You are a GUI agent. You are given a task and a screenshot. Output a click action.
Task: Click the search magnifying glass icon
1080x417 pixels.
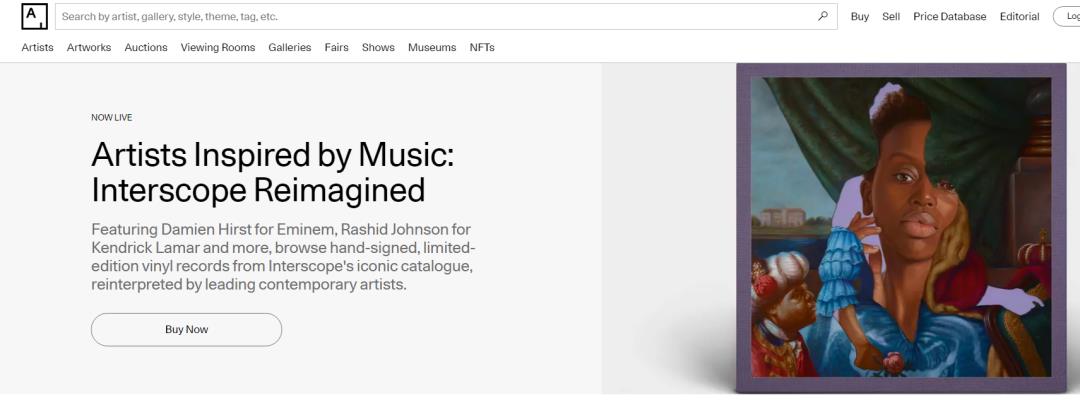point(823,16)
